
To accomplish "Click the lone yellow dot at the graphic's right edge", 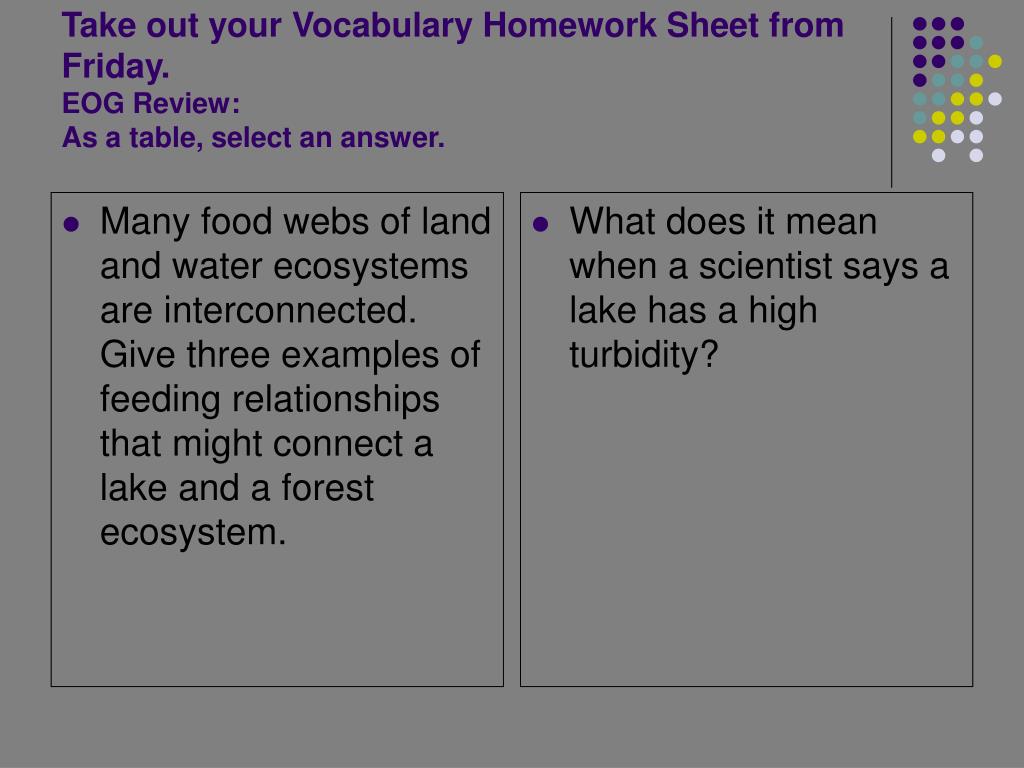I will pyautogui.click(x=995, y=61).
